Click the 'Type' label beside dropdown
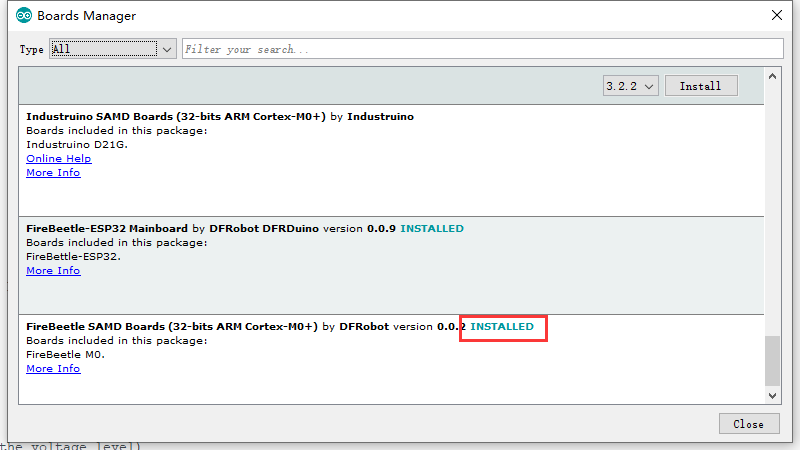The image size is (800, 450). 32,49
